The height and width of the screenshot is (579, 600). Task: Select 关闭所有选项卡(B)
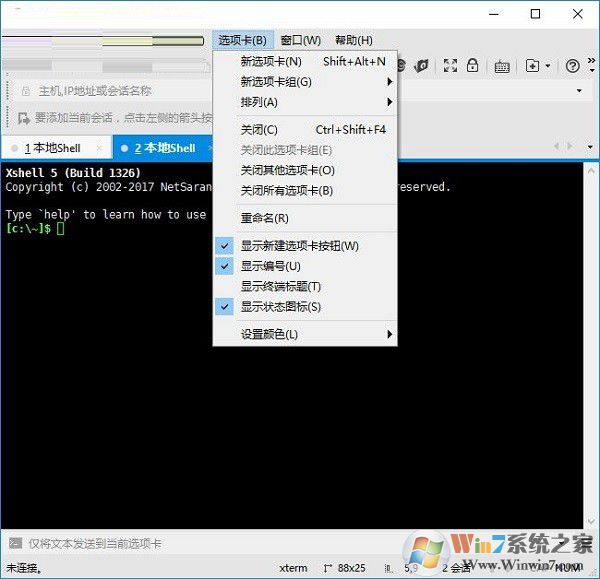[305, 191]
